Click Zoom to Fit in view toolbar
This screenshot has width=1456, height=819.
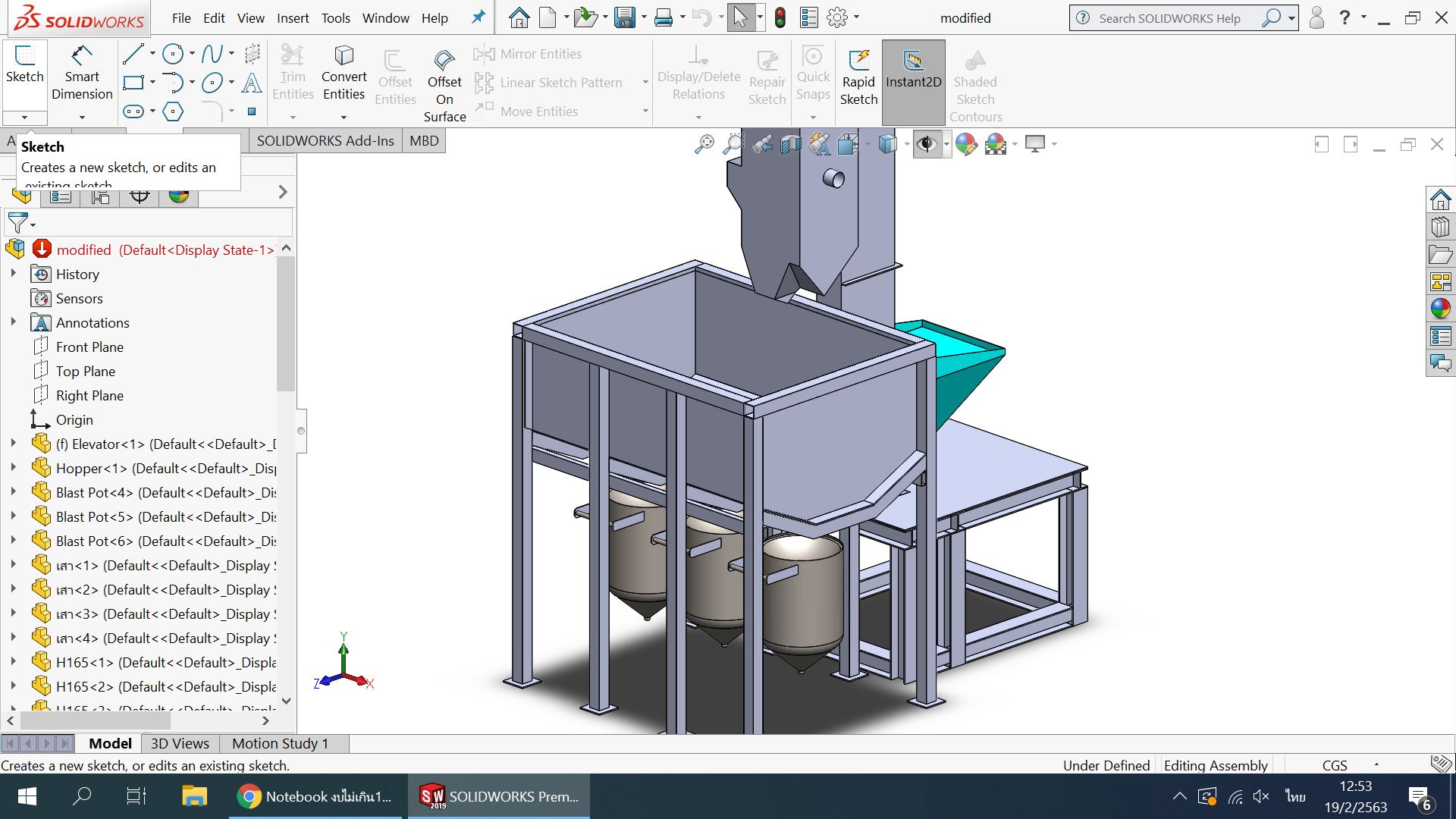704,144
